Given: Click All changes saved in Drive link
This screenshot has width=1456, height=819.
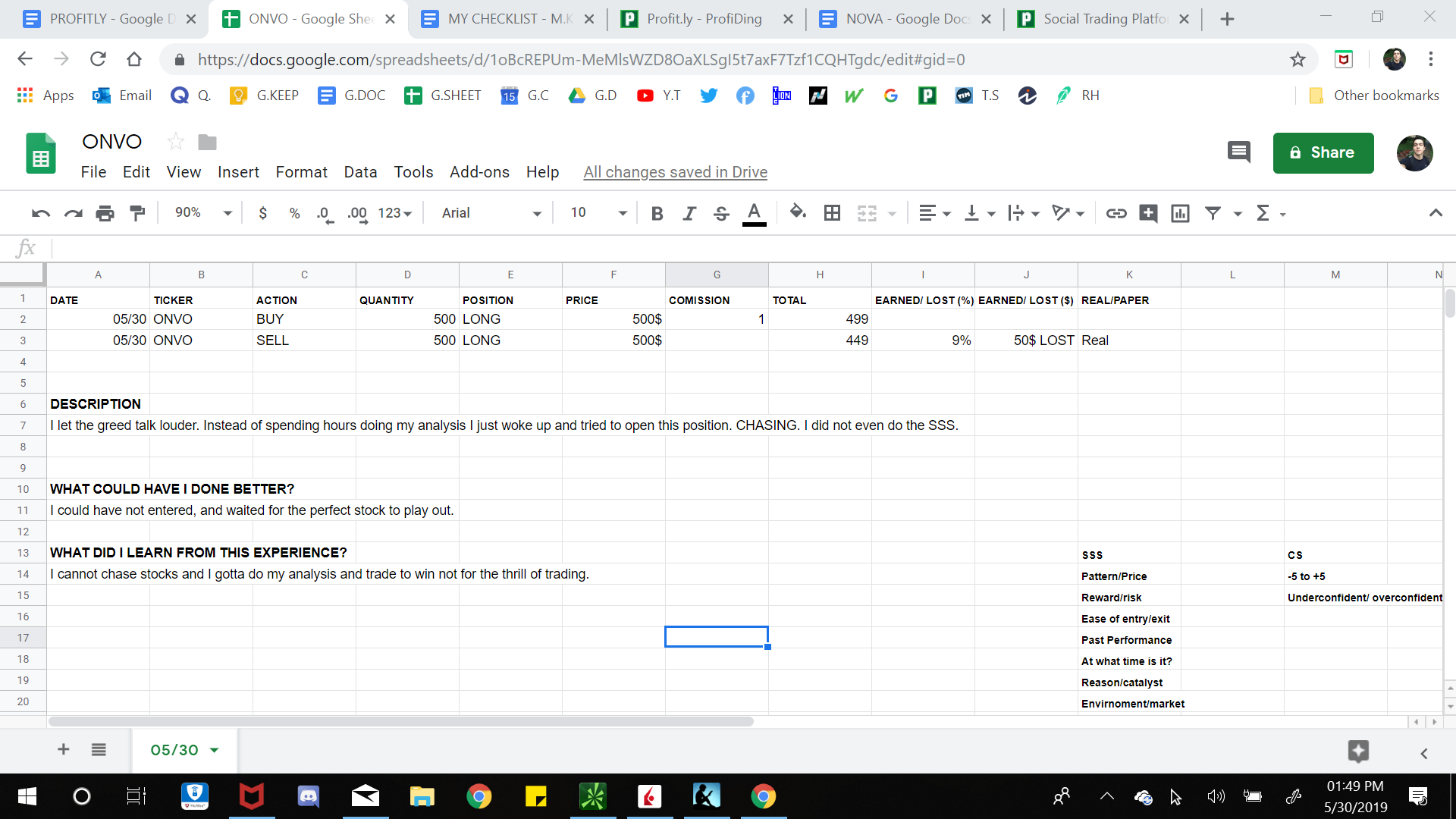Looking at the screenshot, I should [x=675, y=172].
